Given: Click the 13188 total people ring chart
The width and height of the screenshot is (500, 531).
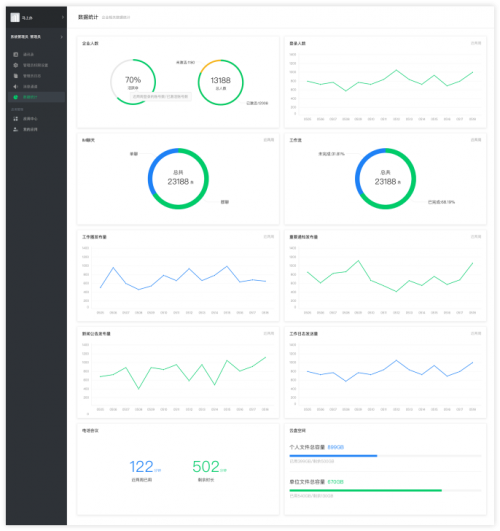Looking at the screenshot, I should tap(221, 82).
